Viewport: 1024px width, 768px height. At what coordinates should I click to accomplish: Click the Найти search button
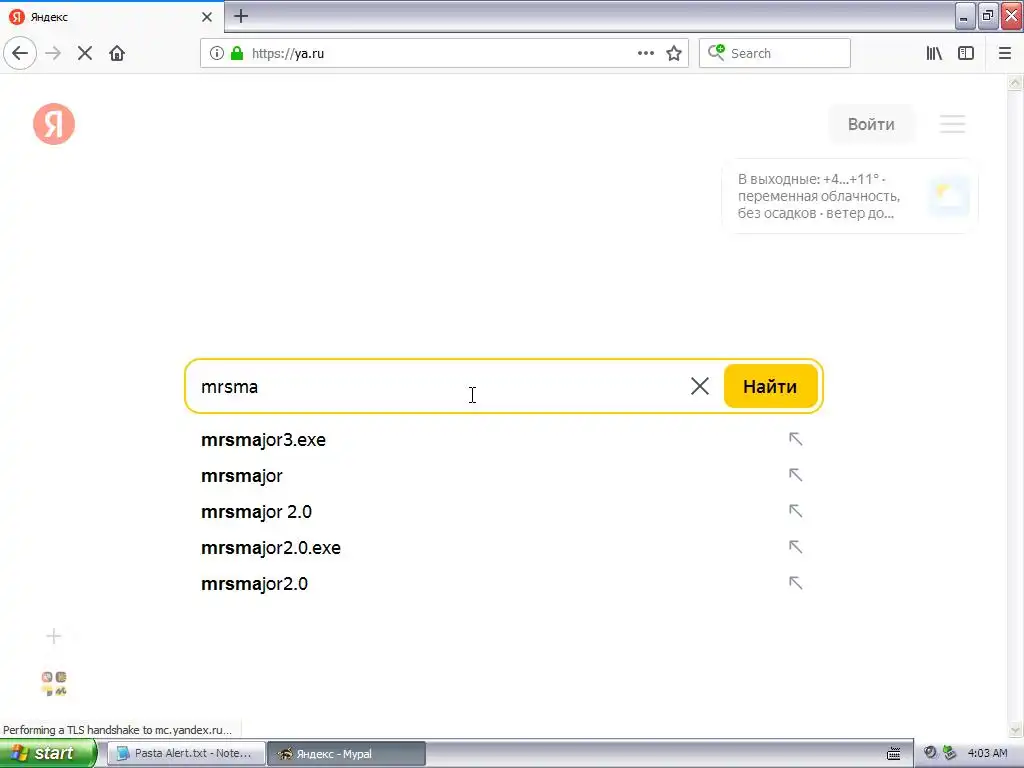click(x=771, y=386)
